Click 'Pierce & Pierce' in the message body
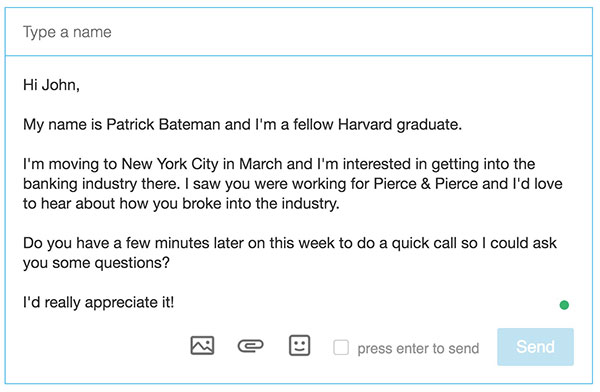 click(426, 184)
